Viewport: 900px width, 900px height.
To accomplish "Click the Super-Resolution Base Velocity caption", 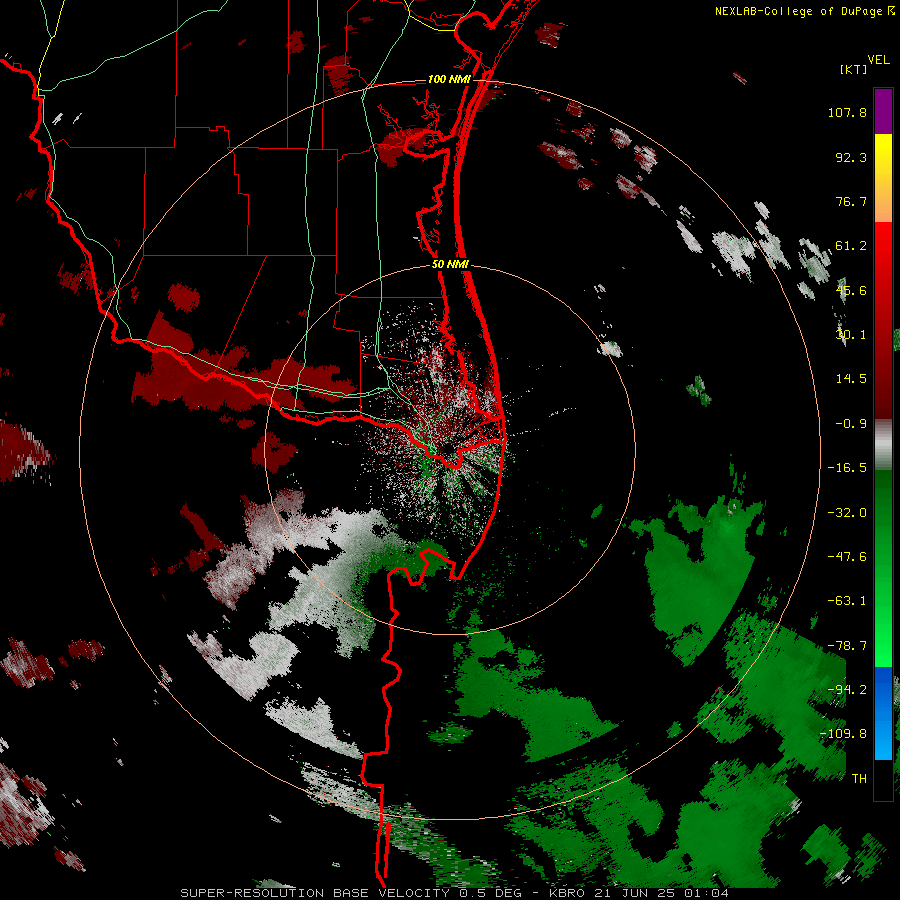I will coord(455,893).
